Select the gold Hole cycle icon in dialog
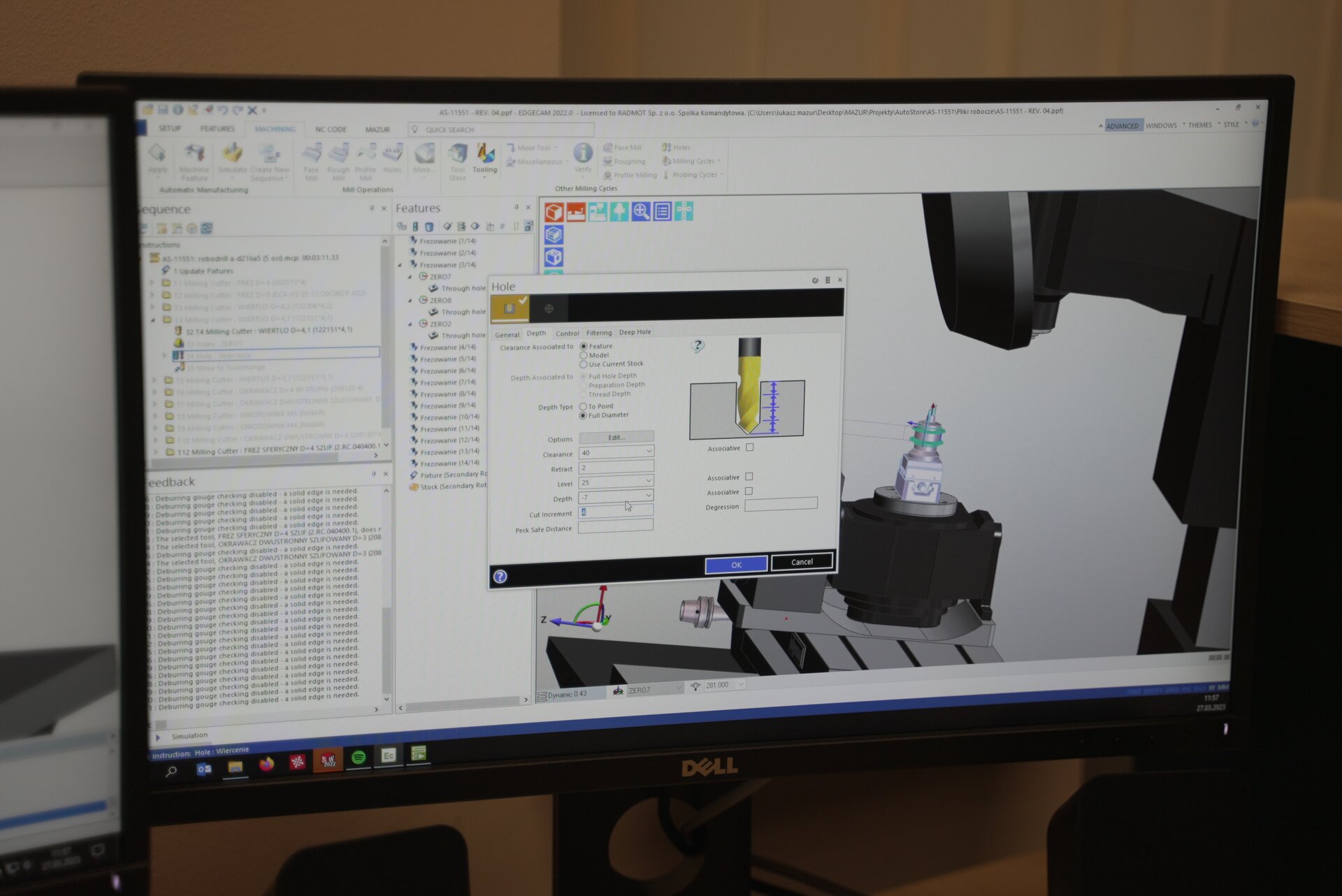Image resolution: width=1342 pixels, height=896 pixels. pos(510,308)
